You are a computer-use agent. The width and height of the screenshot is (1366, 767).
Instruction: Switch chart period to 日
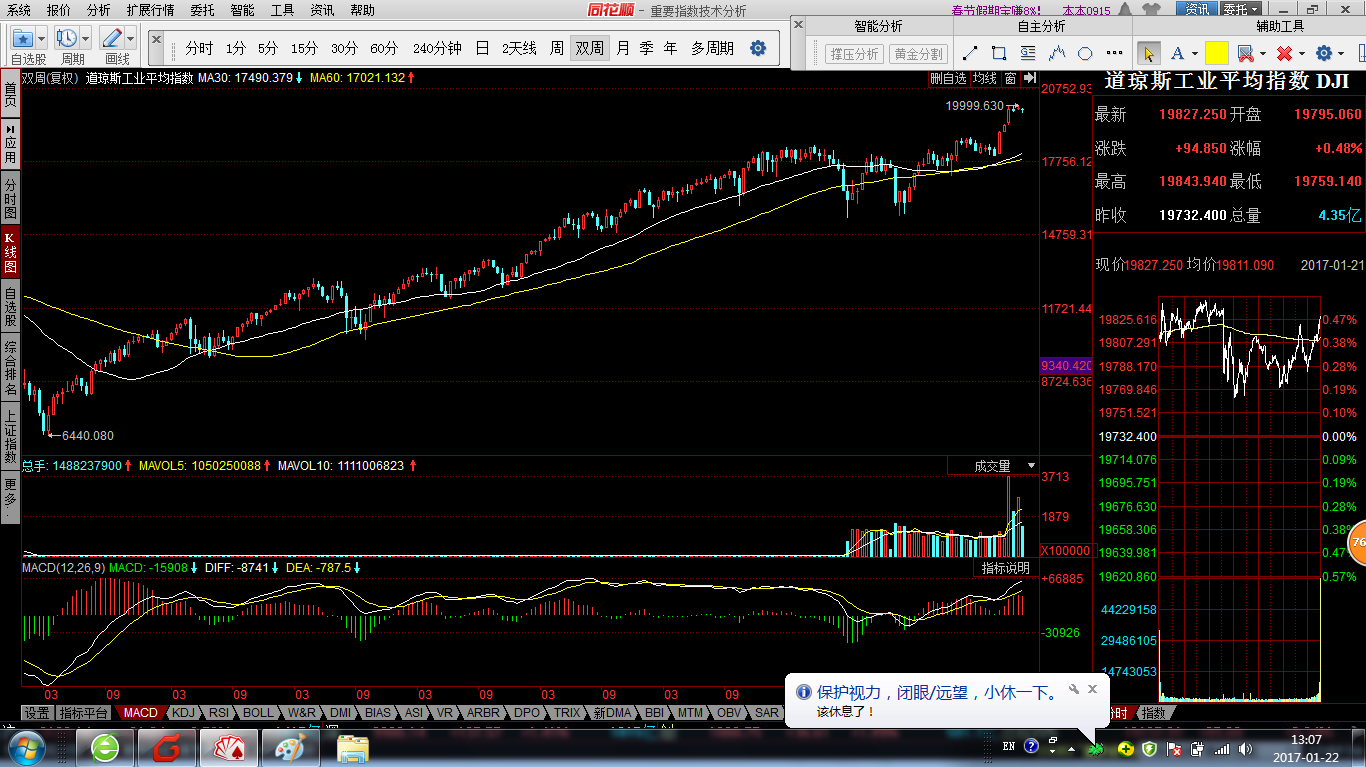click(482, 48)
